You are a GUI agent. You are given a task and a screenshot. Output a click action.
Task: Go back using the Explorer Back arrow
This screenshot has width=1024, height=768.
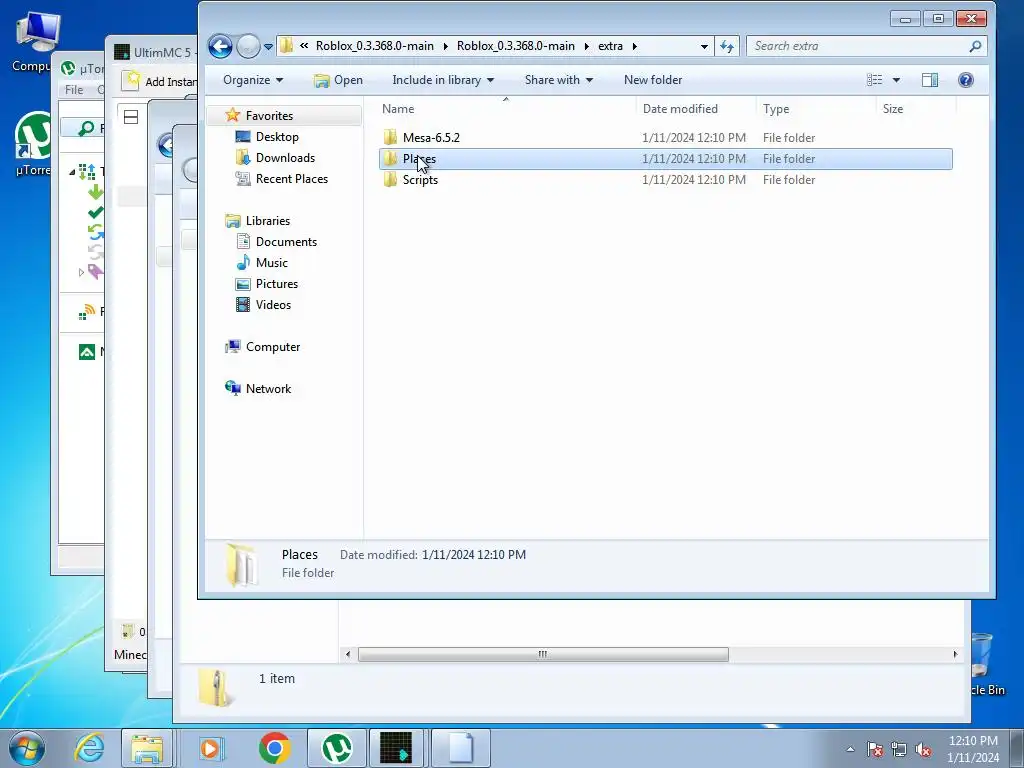coord(220,46)
